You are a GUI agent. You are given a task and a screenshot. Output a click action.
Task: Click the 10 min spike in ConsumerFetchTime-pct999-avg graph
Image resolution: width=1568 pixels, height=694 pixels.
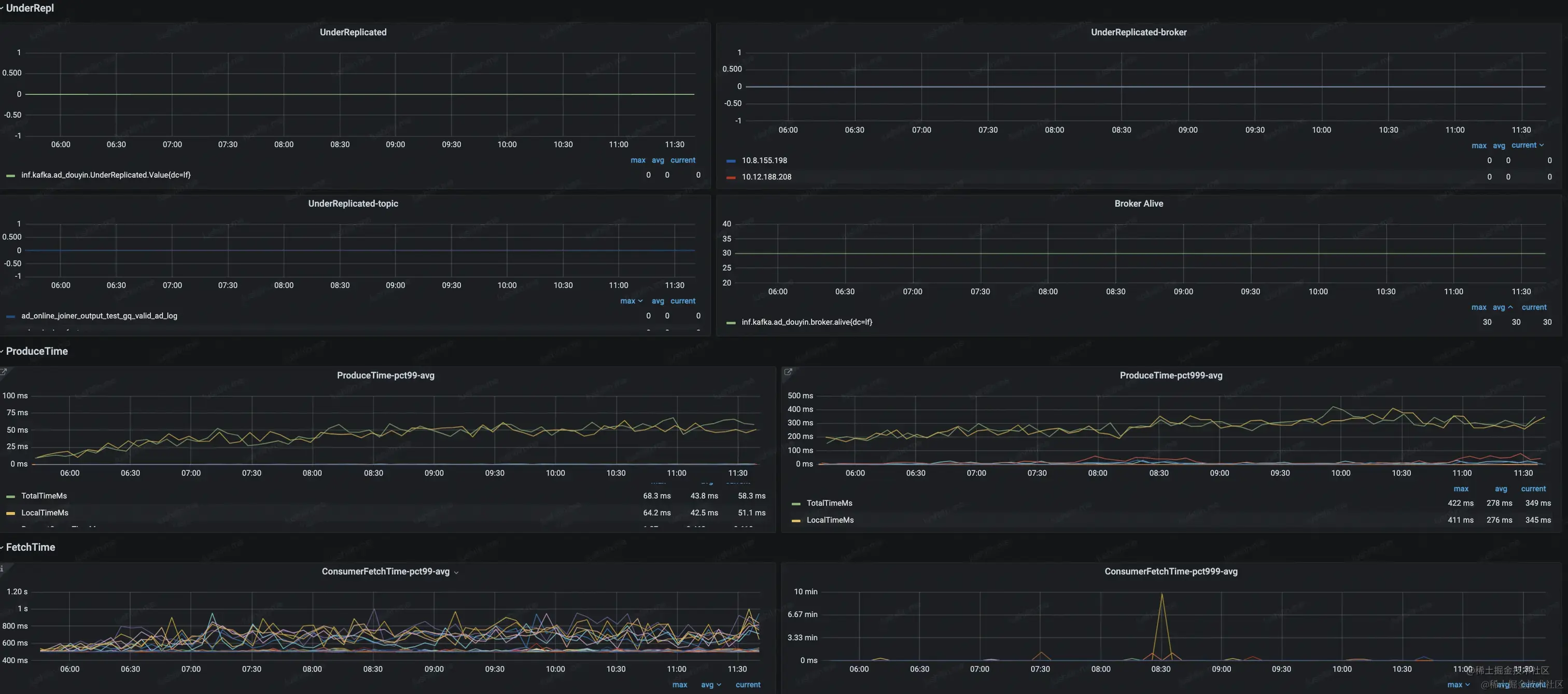tap(1161, 594)
